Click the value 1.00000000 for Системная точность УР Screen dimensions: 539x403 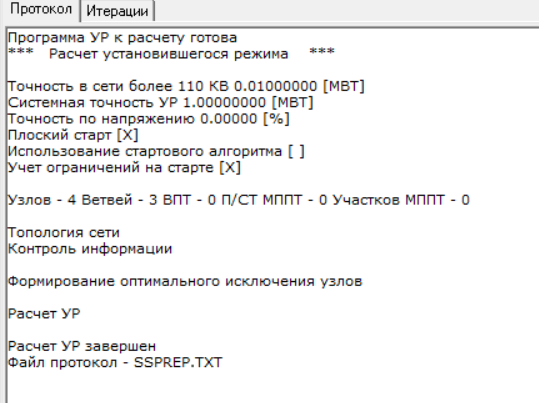pyautogui.click(x=224, y=102)
